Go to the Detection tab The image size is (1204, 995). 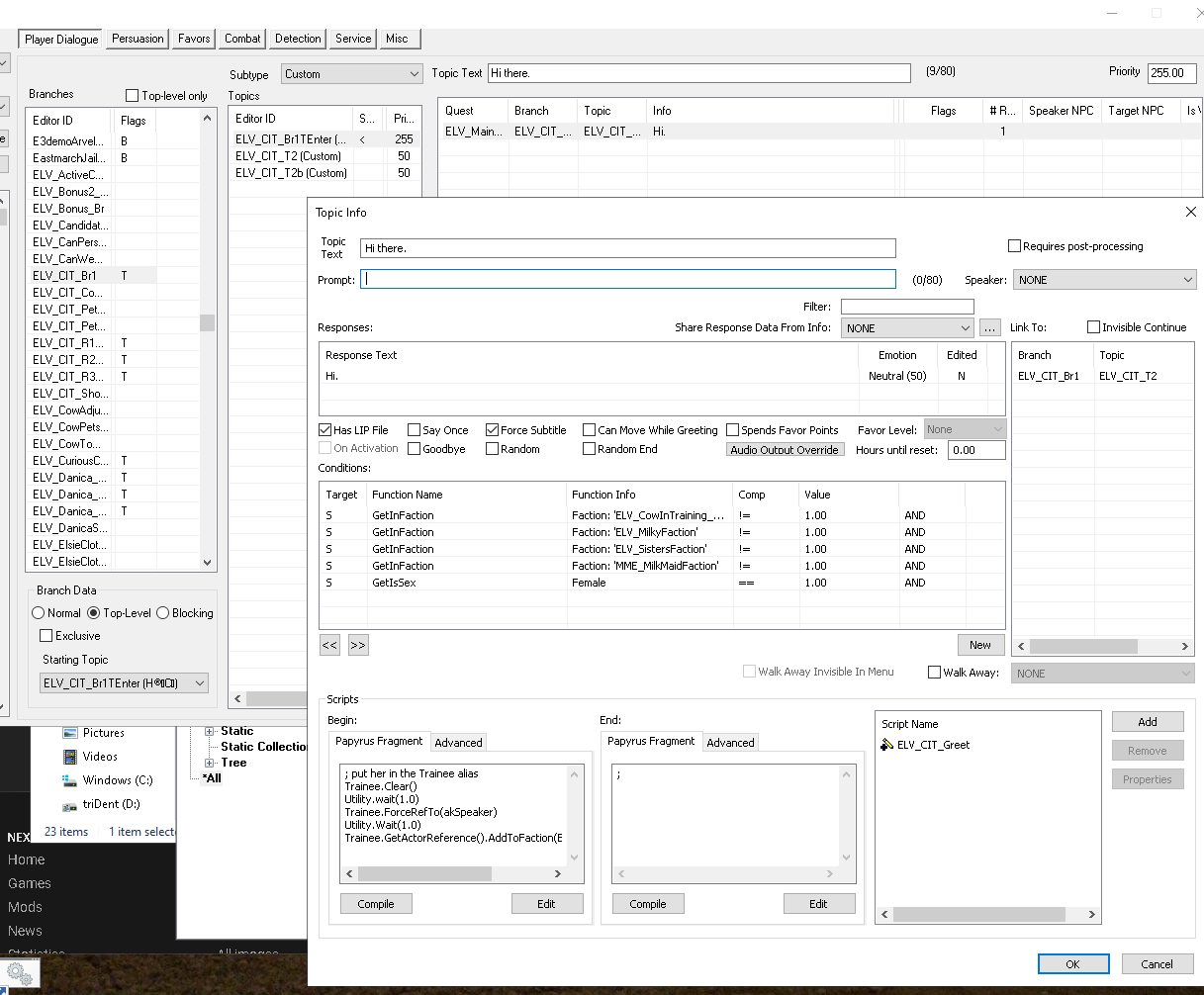click(x=298, y=39)
